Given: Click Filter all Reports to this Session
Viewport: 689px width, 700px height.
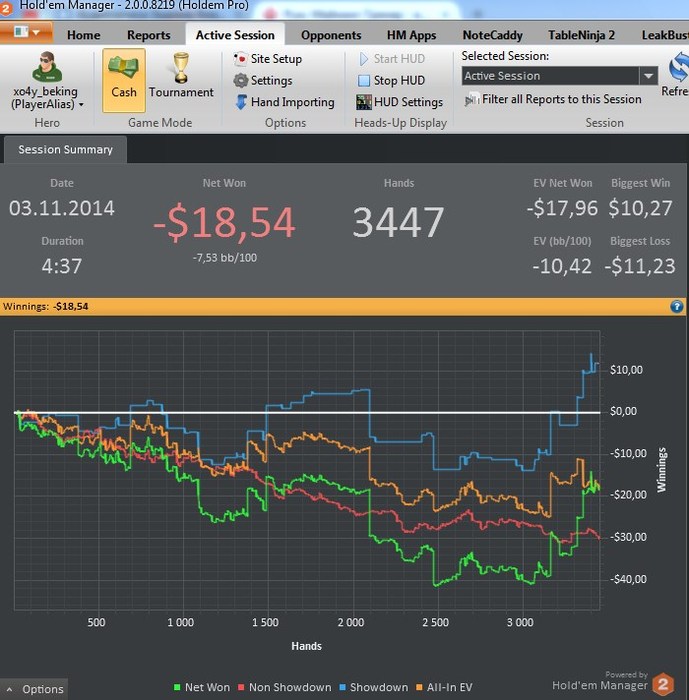Looking at the screenshot, I should coord(553,100).
